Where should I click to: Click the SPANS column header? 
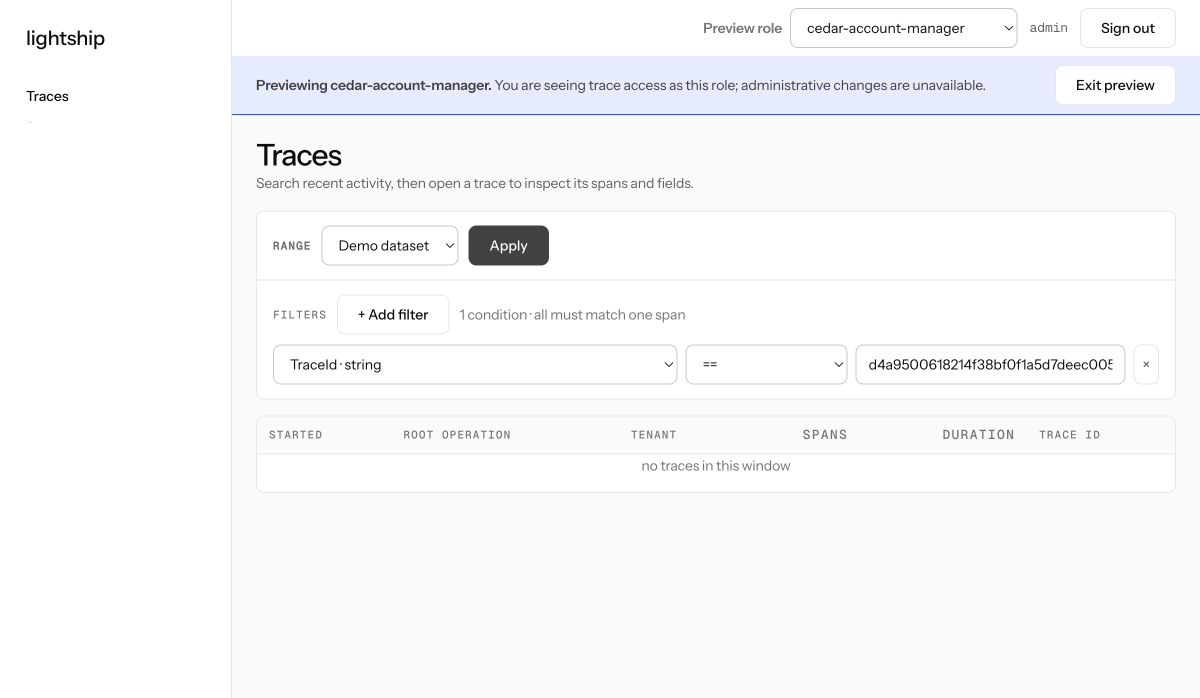click(825, 435)
